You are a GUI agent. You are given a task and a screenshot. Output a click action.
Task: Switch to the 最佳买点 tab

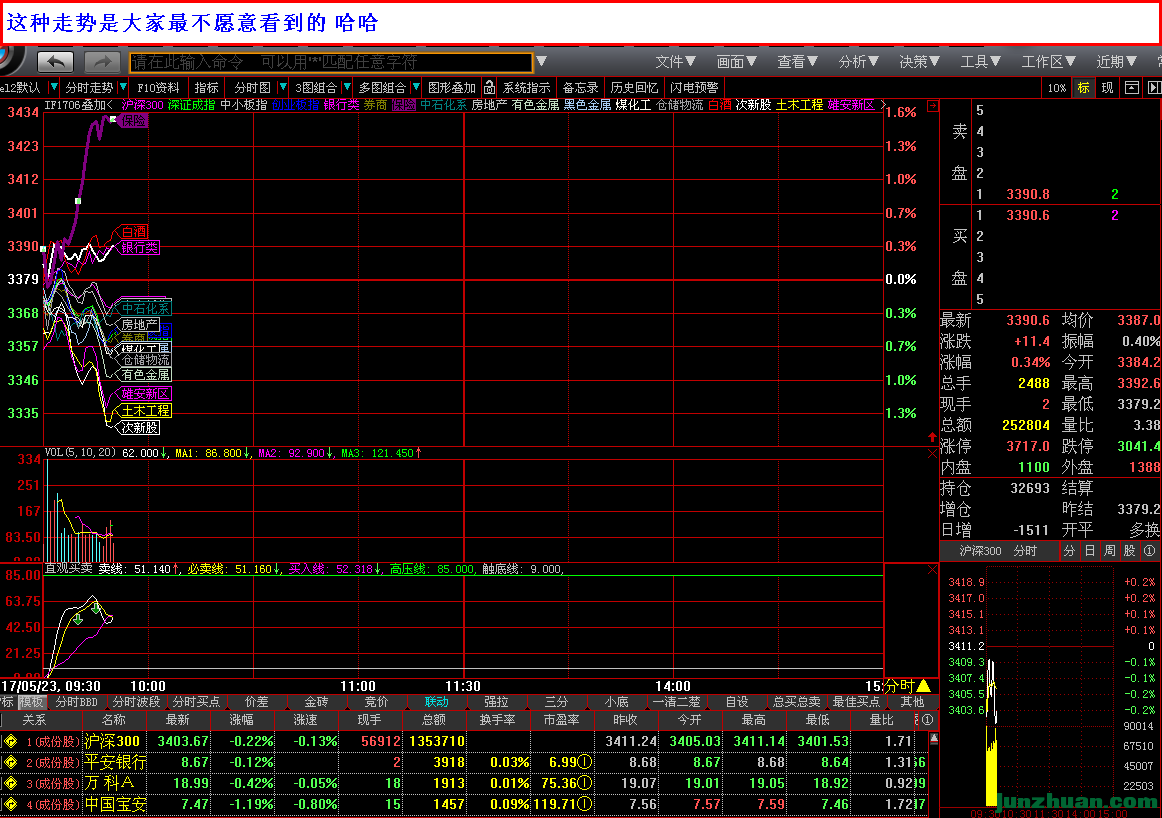coord(856,702)
